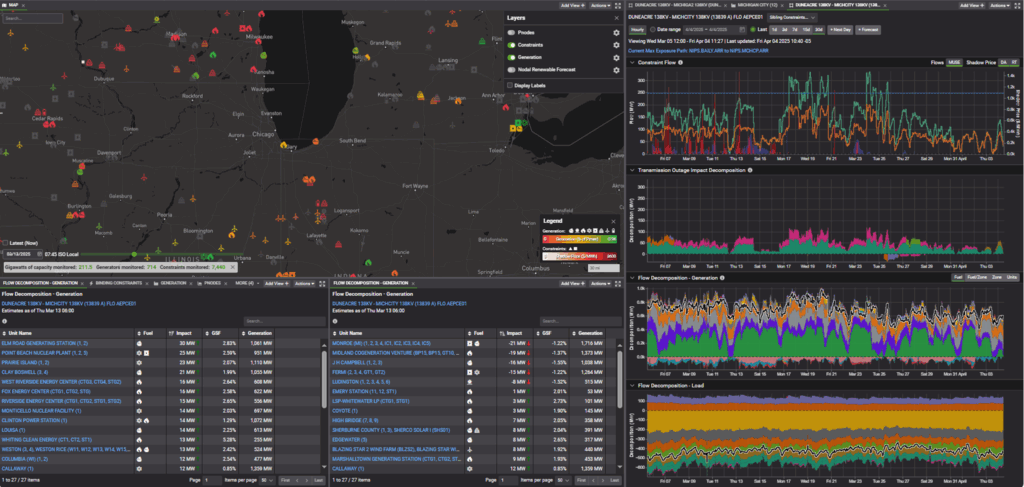Maximize the map panel with fullscreen icon

pyautogui.click(x=618, y=5)
